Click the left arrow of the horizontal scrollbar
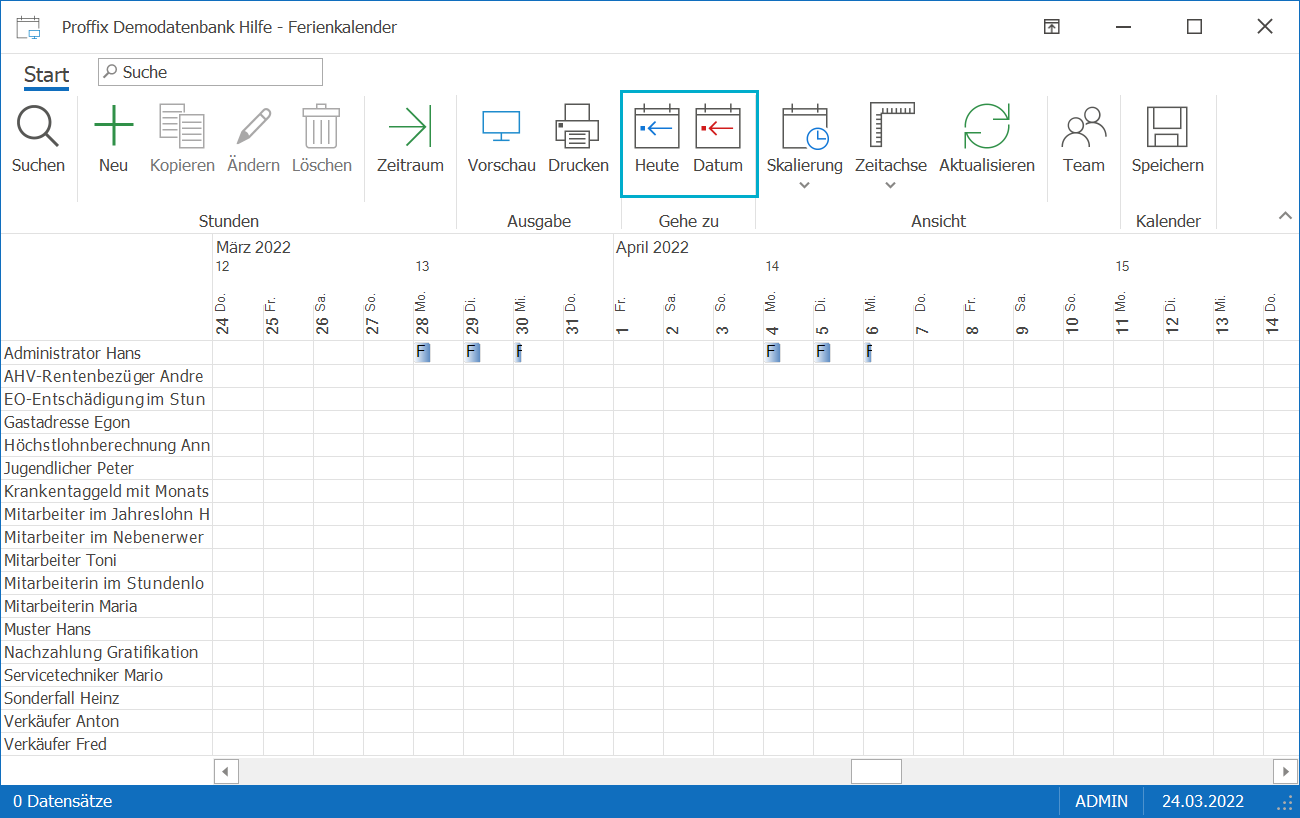Image resolution: width=1300 pixels, height=818 pixels. click(x=226, y=771)
